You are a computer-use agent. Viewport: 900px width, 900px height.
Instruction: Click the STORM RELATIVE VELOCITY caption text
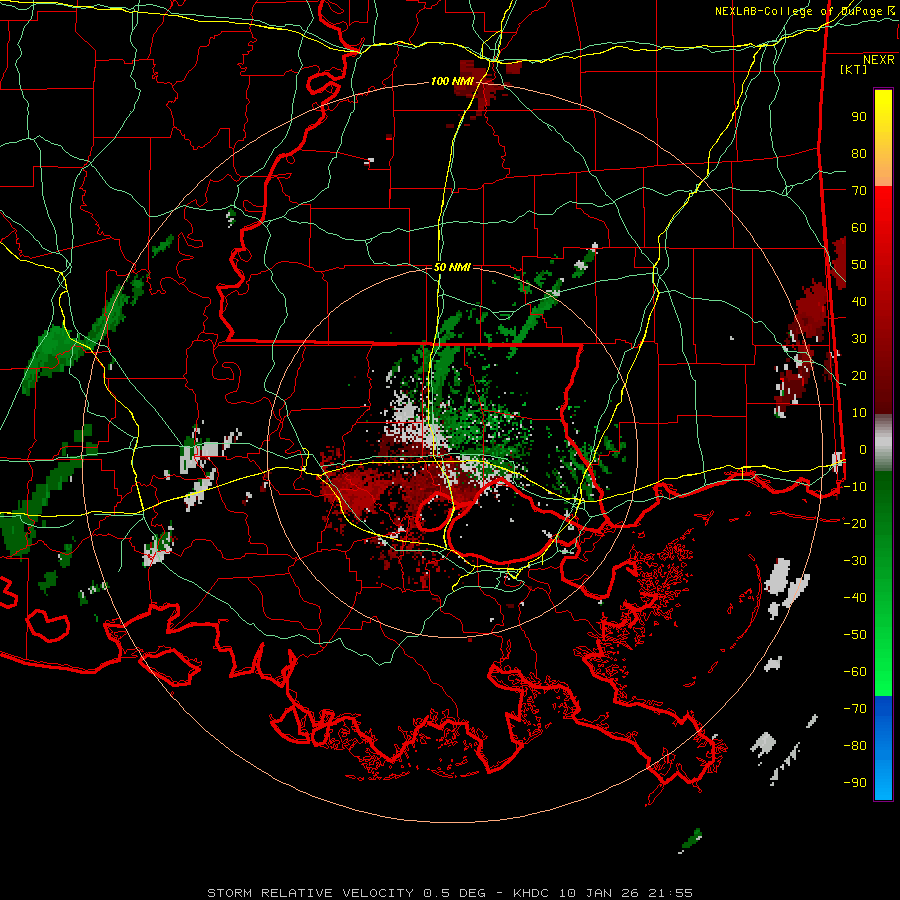pos(310,893)
